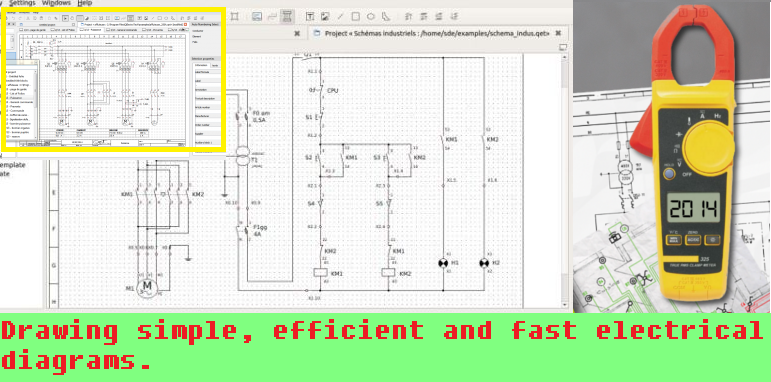The height and width of the screenshot is (382, 771).
Task: Select the add text field tool
Action: (x=310, y=16)
